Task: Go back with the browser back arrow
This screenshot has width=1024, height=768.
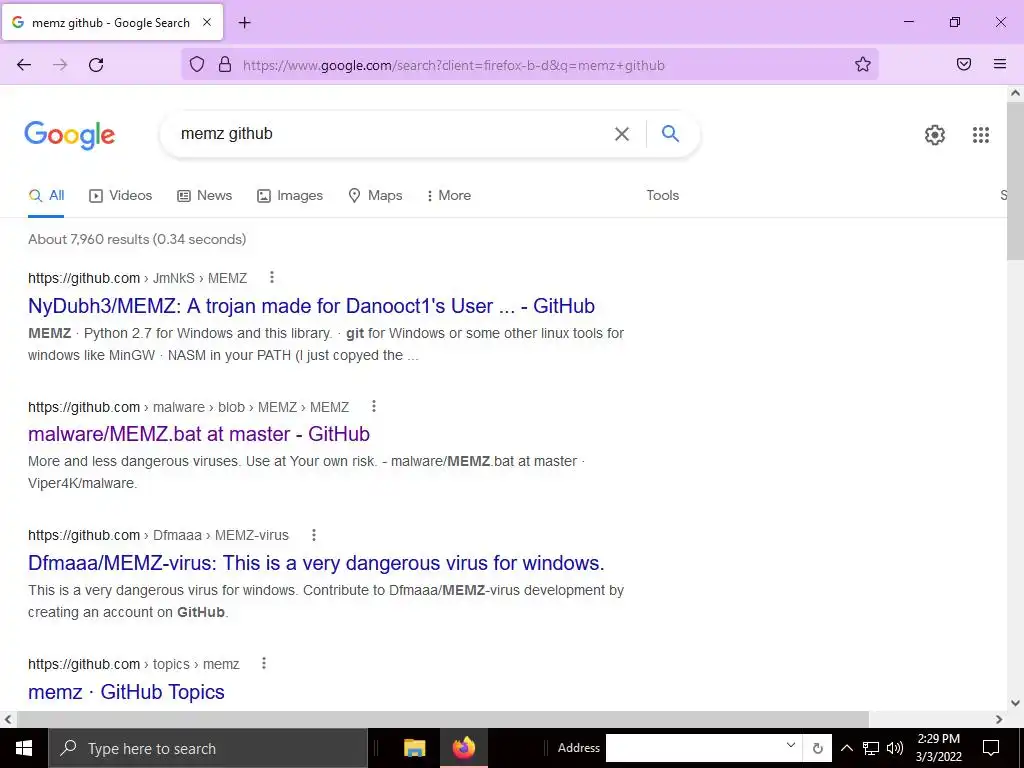Action: 24,65
